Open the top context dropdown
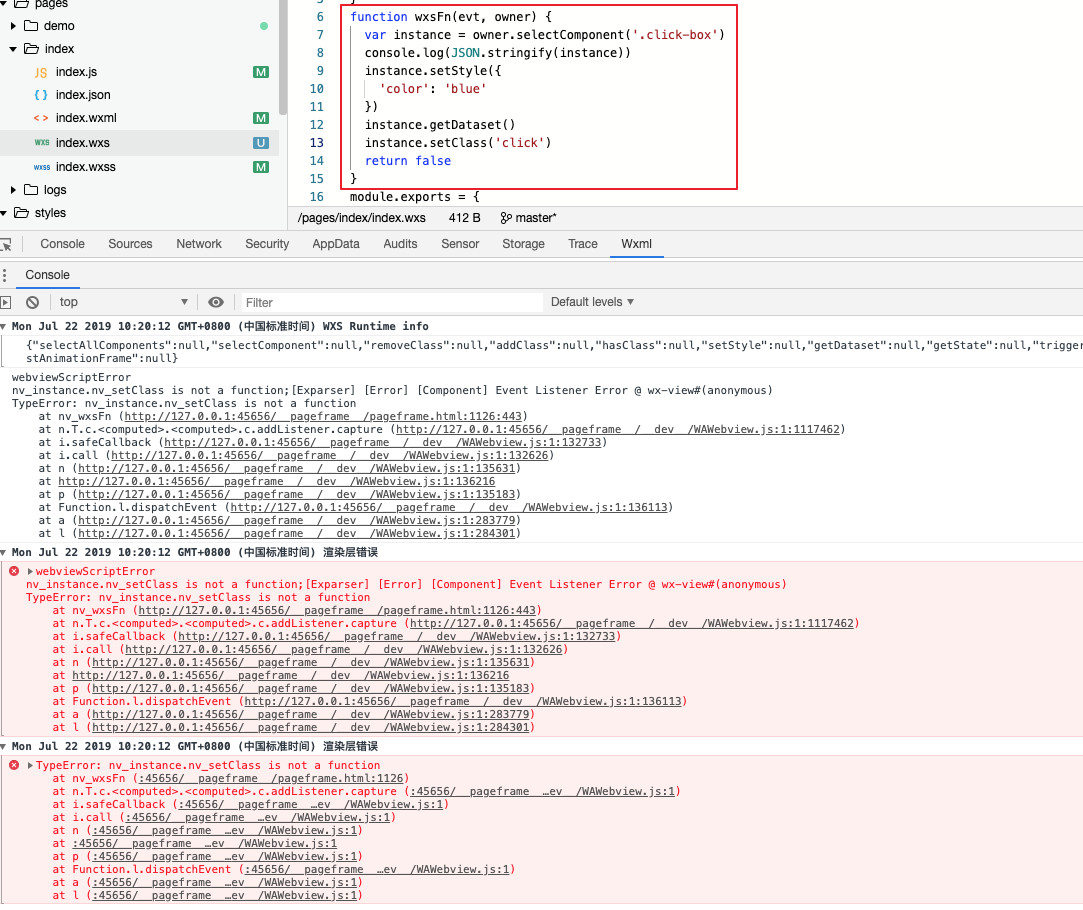 pyautogui.click(x=124, y=302)
